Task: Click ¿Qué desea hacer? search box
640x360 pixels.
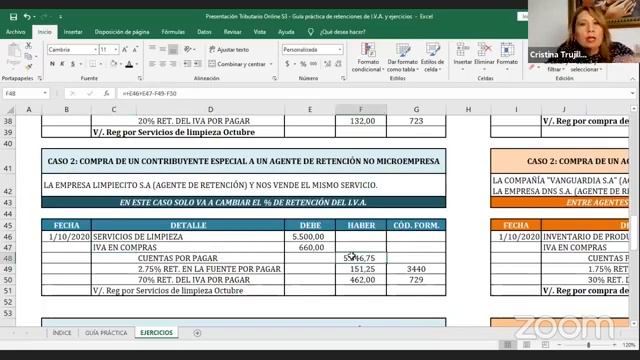Action: click(343, 32)
